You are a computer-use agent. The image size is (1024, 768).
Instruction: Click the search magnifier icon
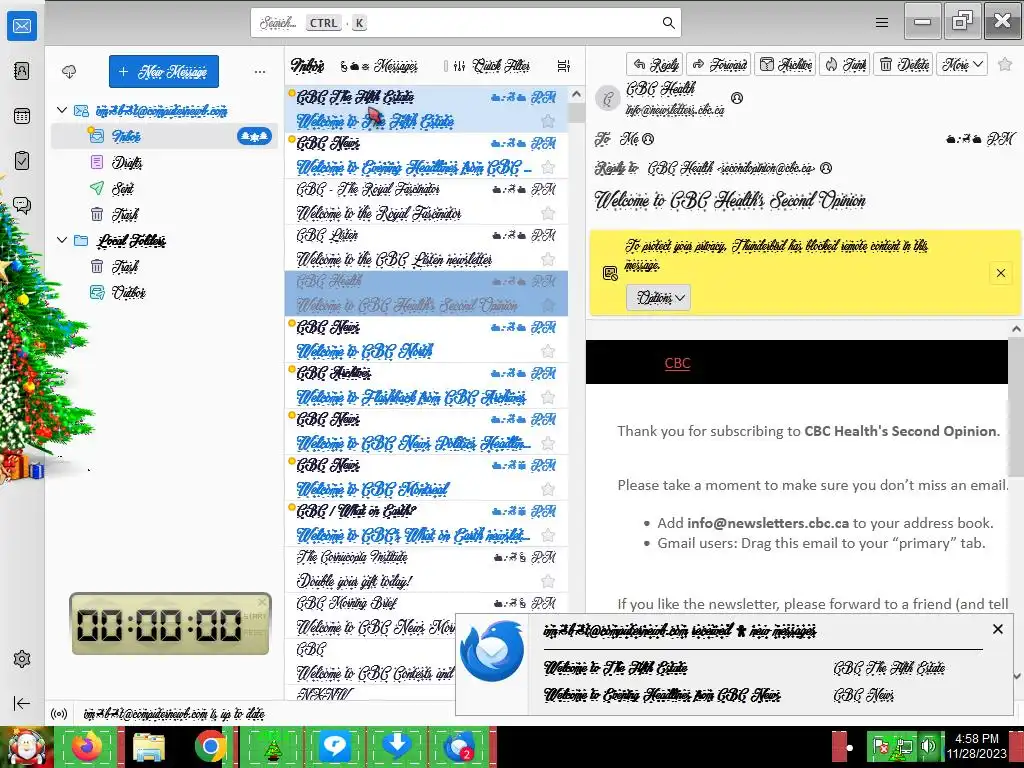[668, 23]
